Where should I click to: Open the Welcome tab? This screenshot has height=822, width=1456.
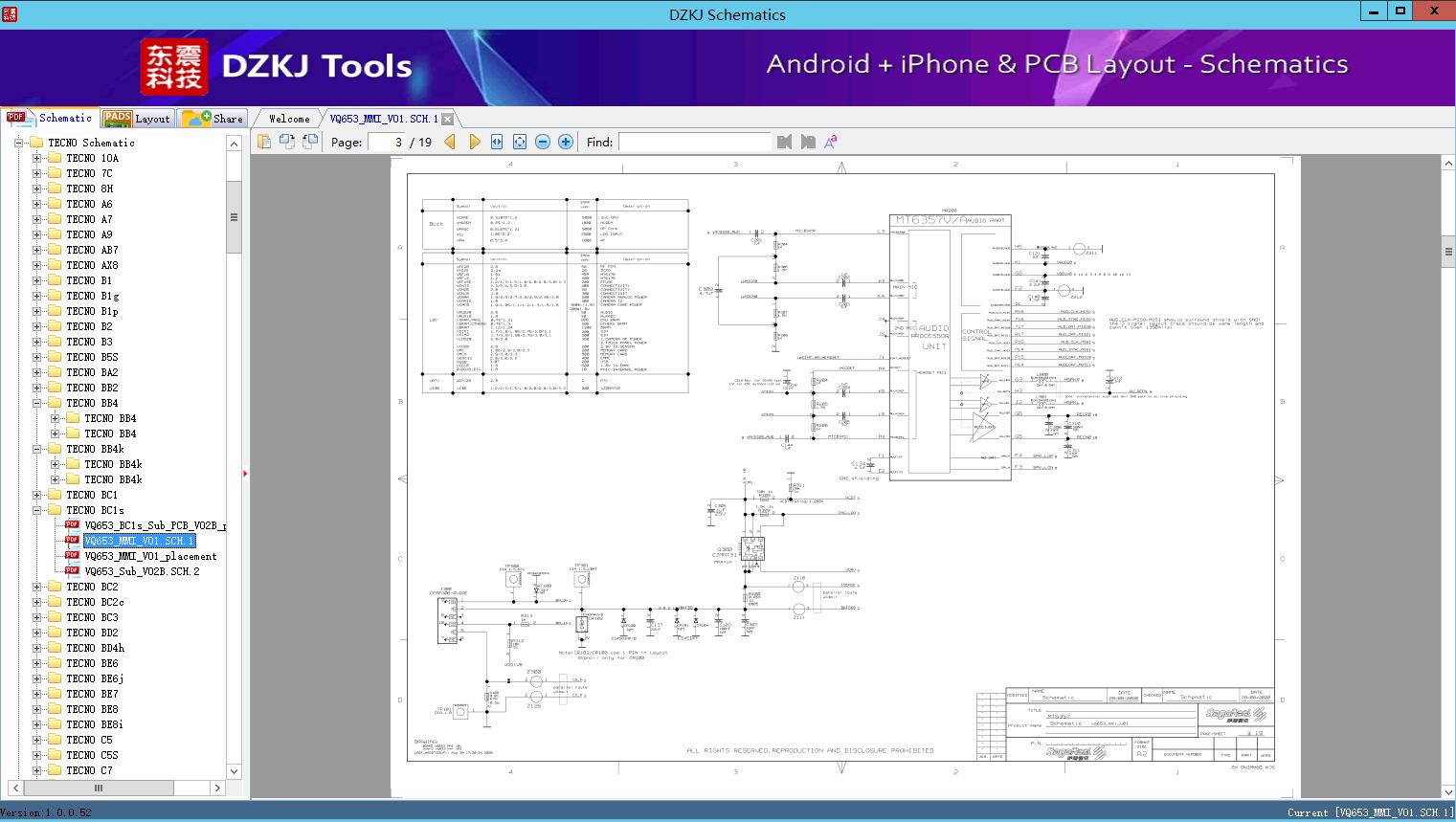tap(289, 119)
